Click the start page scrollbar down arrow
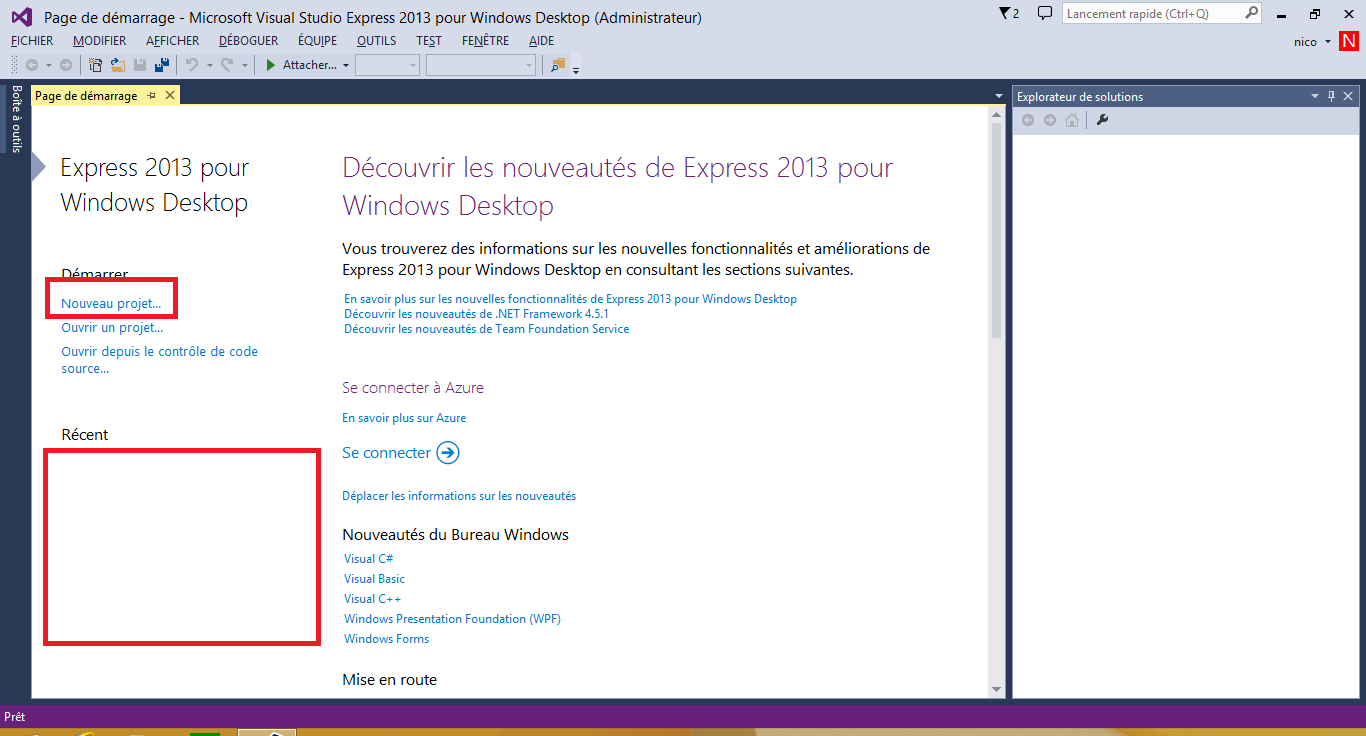This screenshot has width=1366, height=736. [996, 689]
